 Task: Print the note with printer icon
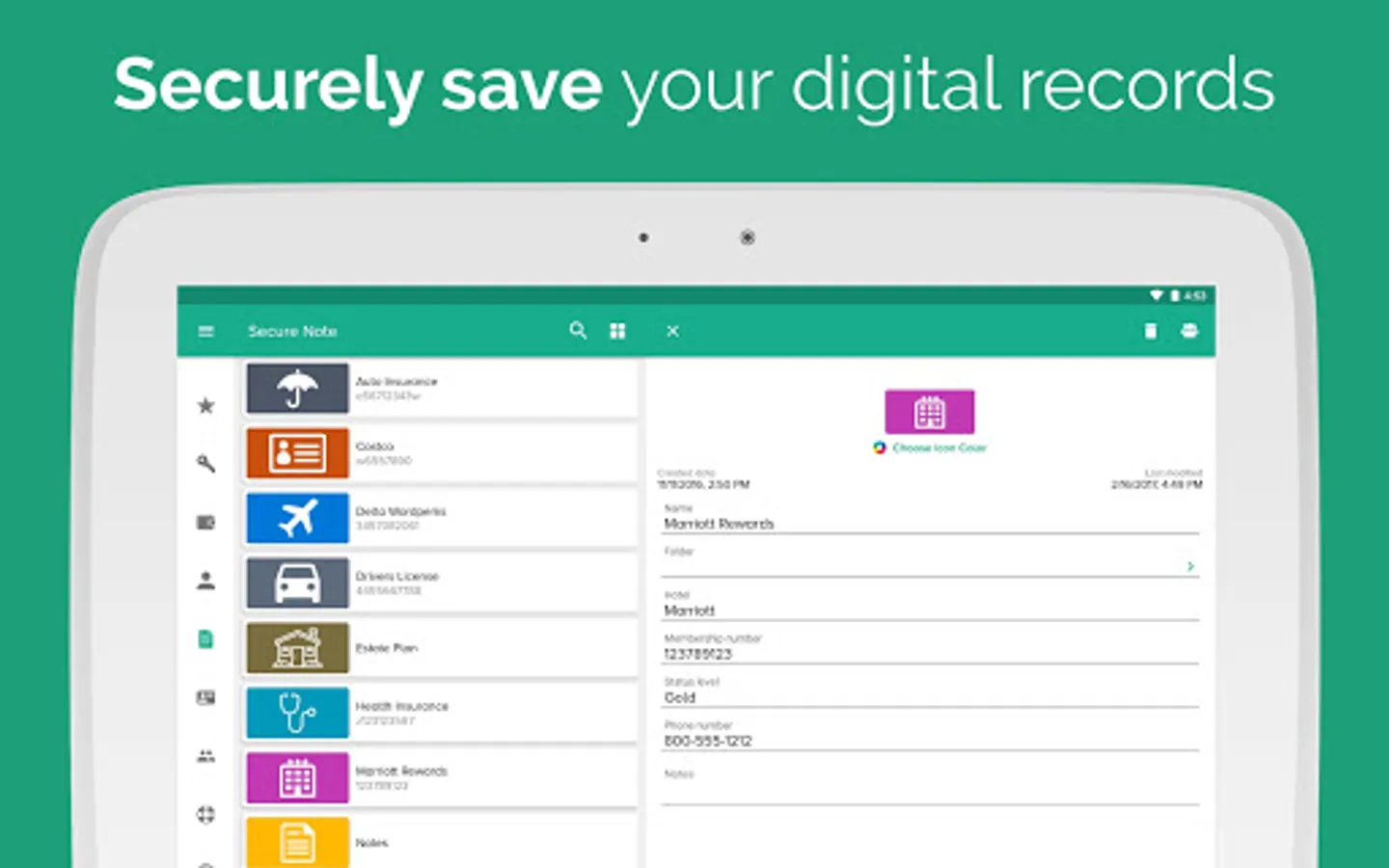click(1189, 331)
